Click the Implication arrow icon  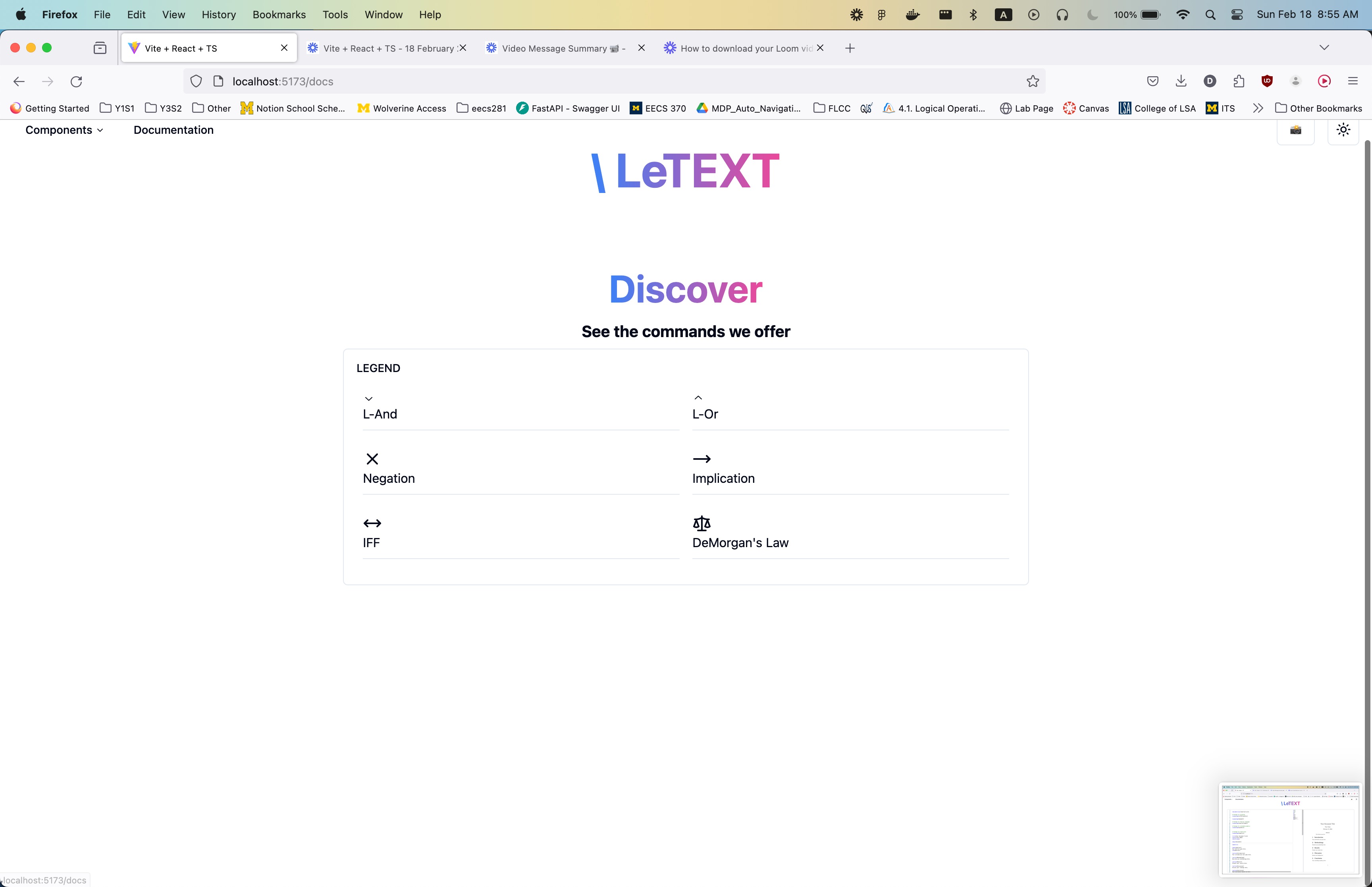(701, 459)
